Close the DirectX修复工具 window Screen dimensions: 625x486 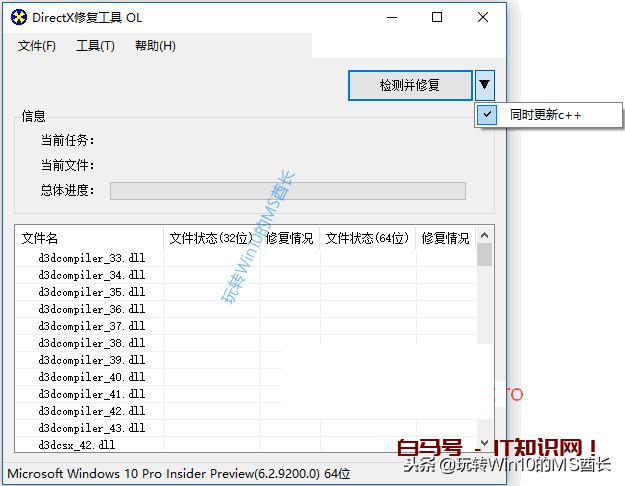click(483, 17)
